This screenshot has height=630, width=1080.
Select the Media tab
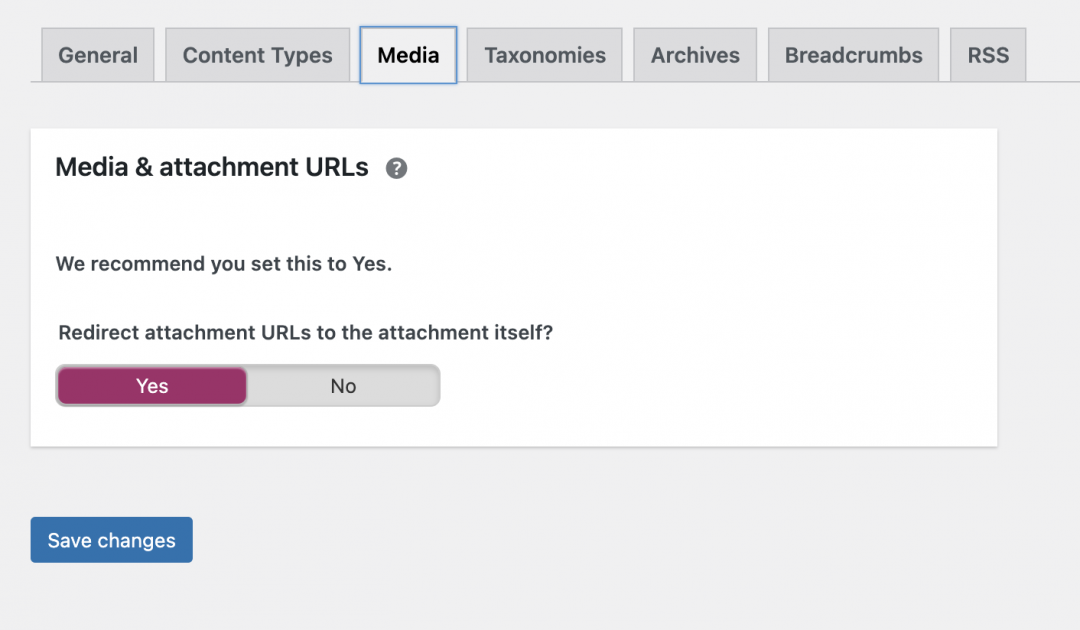(x=408, y=55)
